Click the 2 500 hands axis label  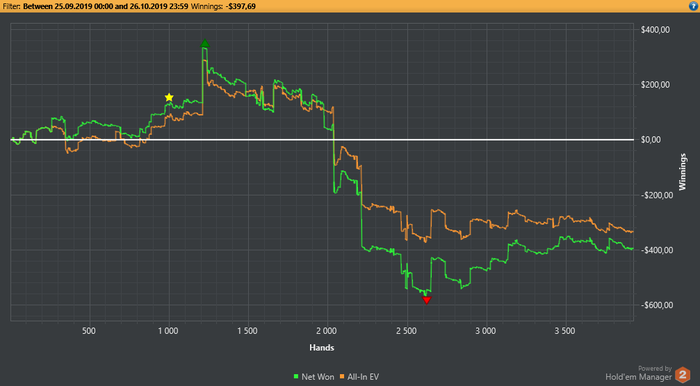406,331
